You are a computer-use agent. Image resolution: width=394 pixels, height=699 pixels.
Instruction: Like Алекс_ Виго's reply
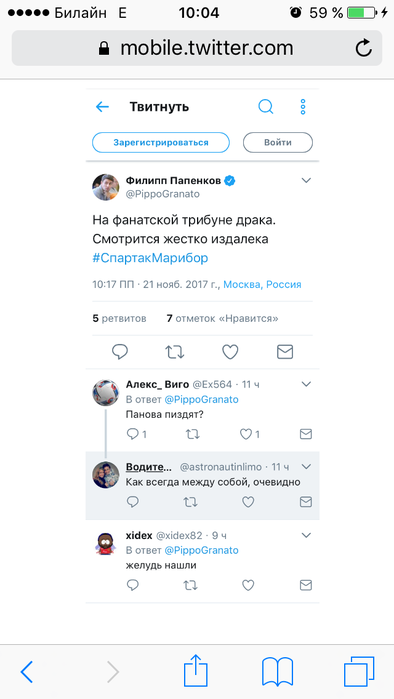coord(246,434)
